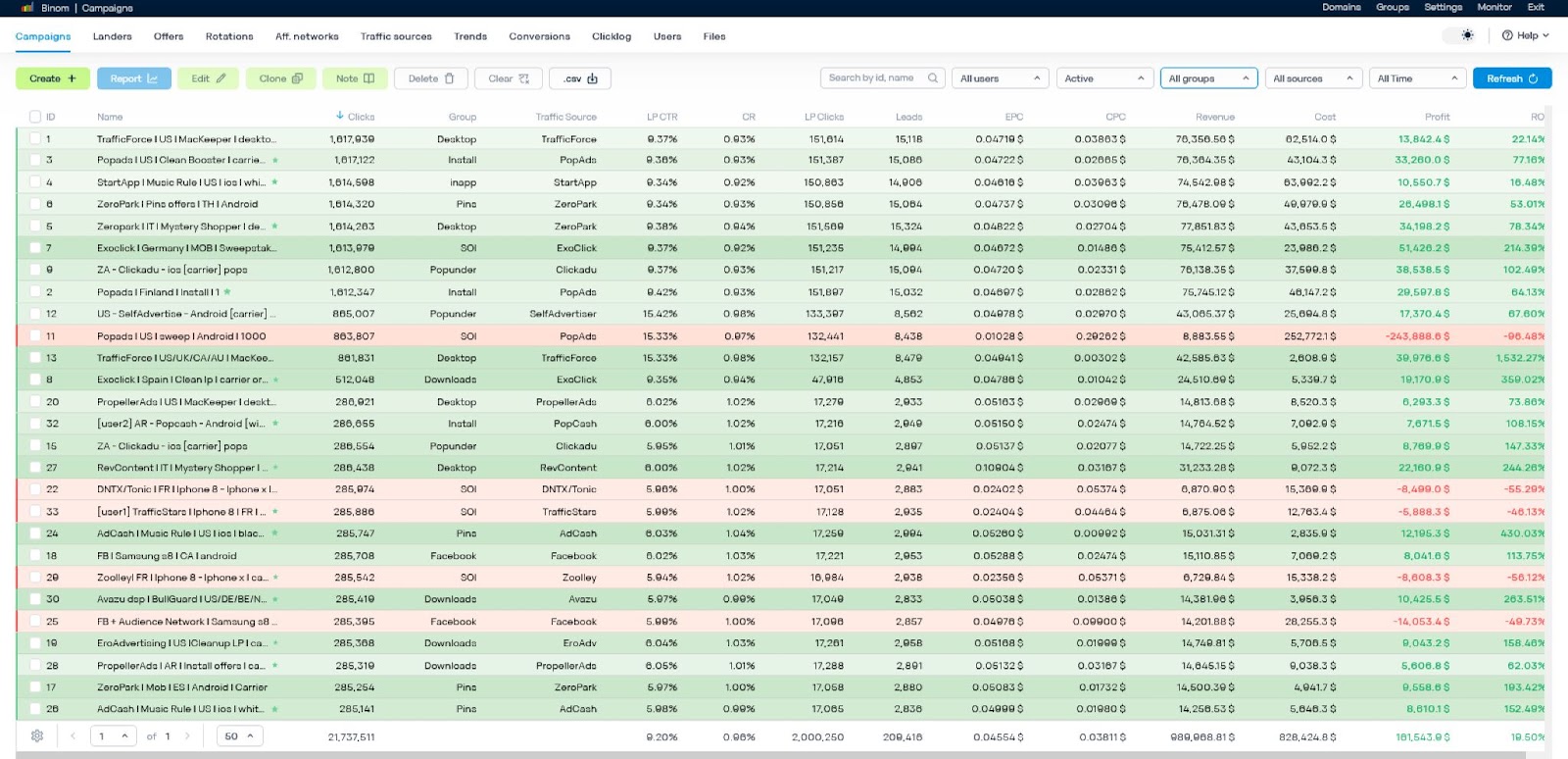Screen dimensions: 1568x759
Task: Click star icon on AdCash blac row
Action: [x=274, y=533]
